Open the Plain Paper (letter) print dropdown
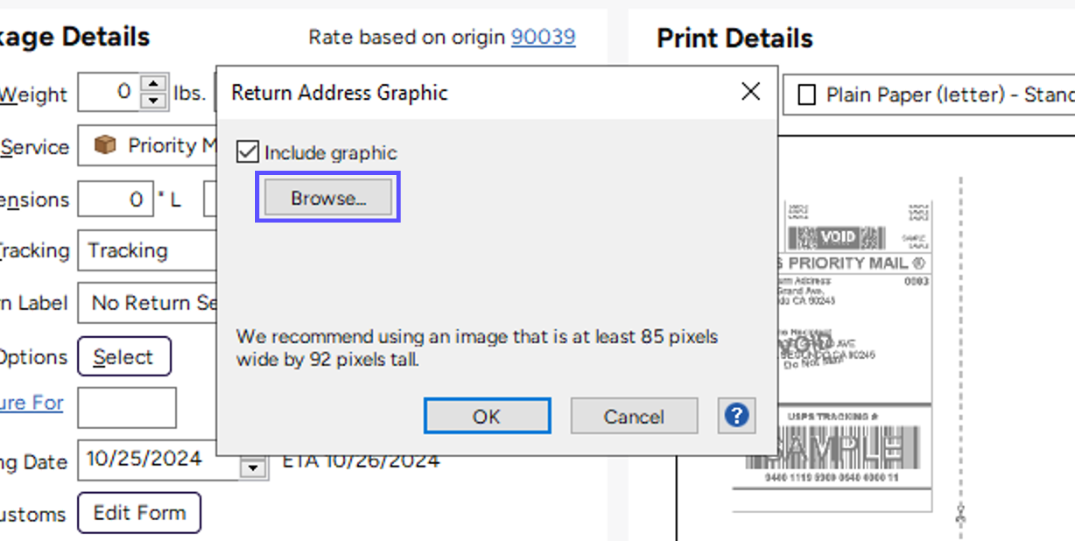This screenshot has height=541, width=1075. pos(929,95)
